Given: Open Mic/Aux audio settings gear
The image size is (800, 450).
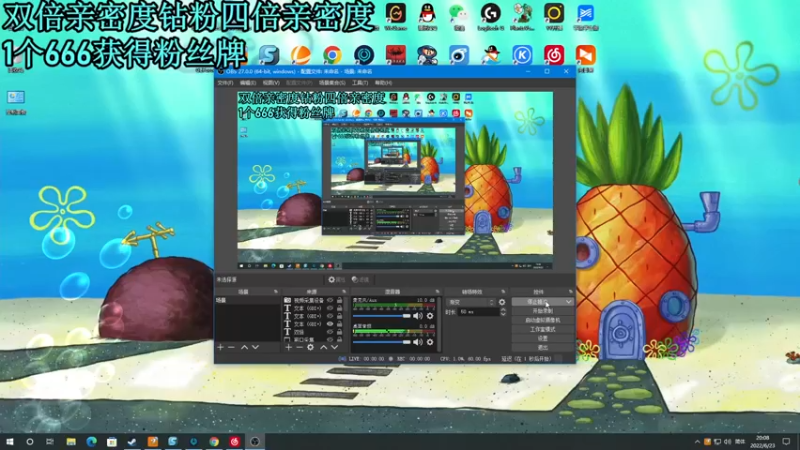Looking at the screenshot, I should click(430, 316).
